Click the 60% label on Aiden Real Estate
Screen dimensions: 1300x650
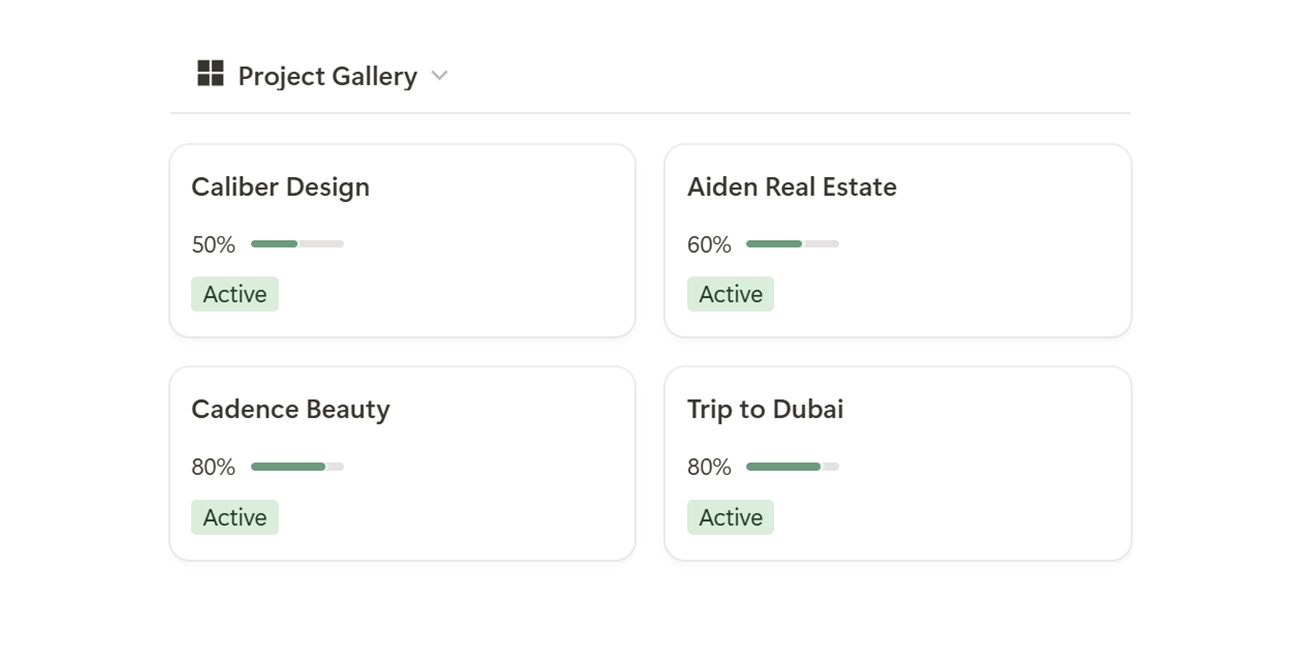(x=709, y=245)
